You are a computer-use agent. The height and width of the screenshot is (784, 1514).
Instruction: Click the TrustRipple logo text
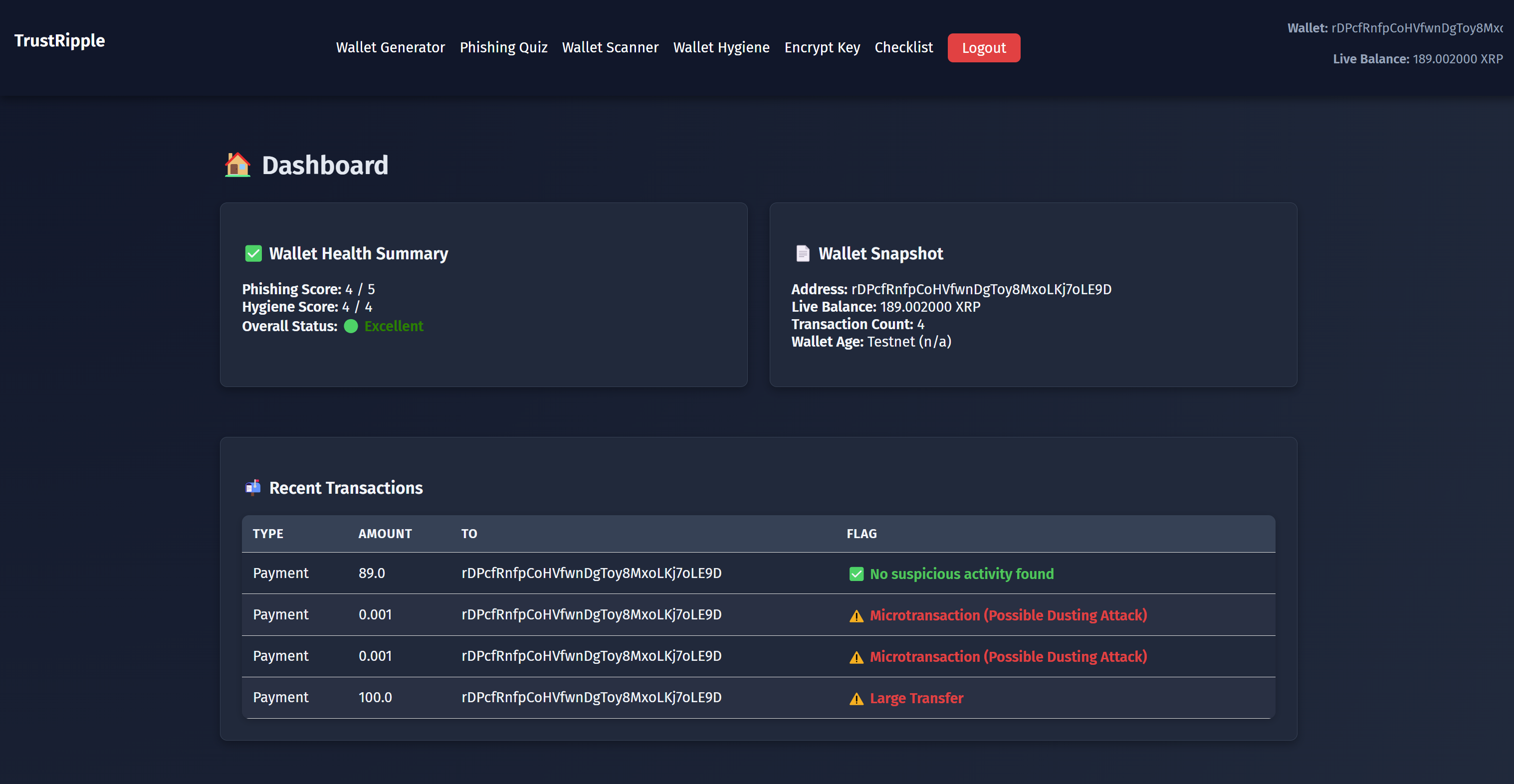(59, 40)
